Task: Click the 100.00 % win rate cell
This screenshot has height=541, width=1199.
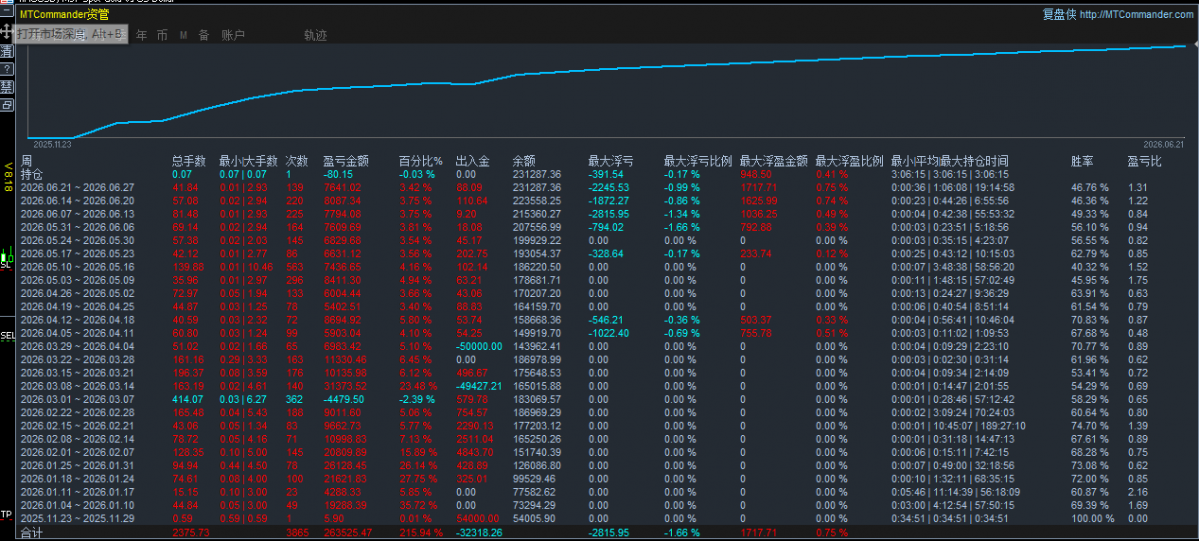Action: click(x=1093, y=518)
